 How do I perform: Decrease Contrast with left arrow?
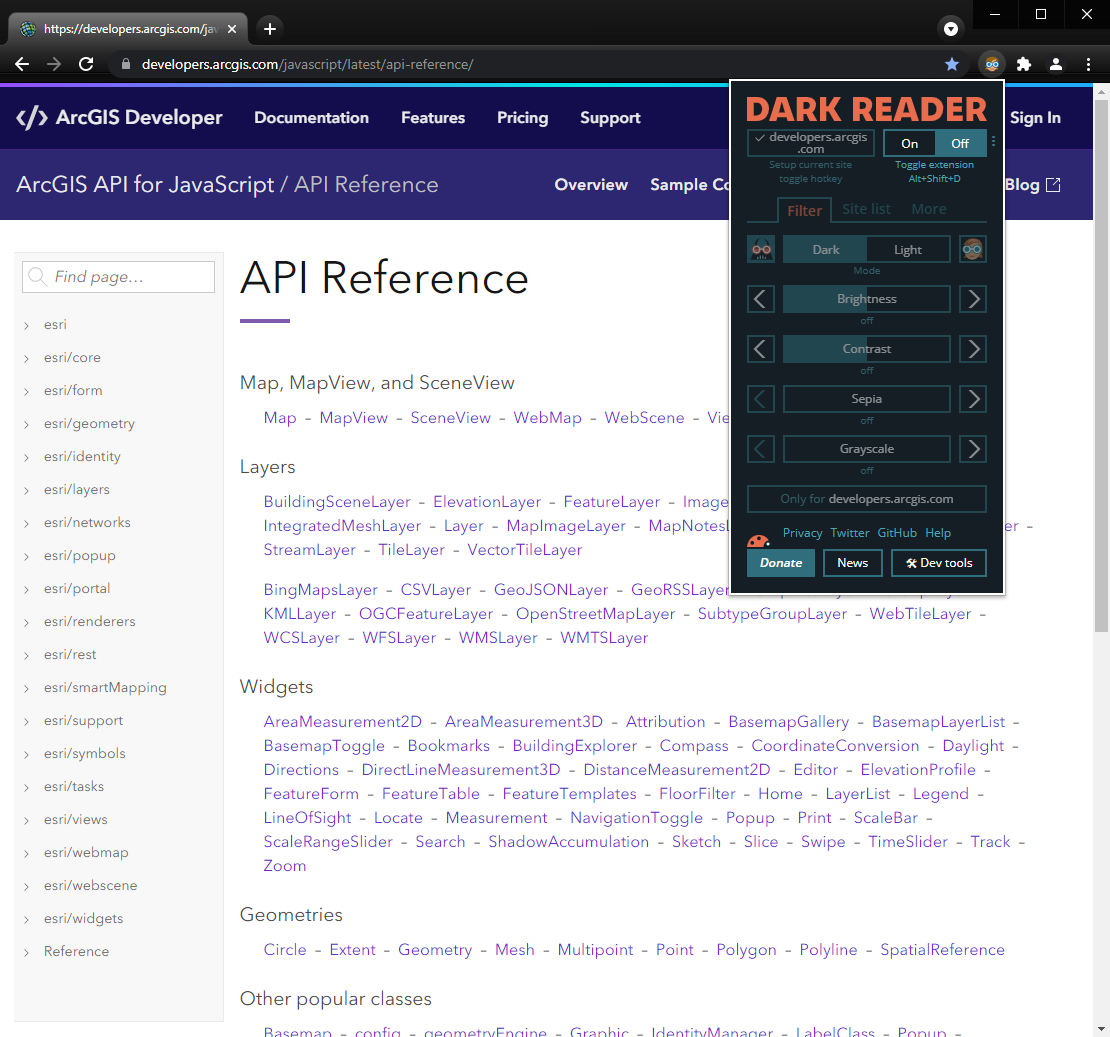pos(761,349)
